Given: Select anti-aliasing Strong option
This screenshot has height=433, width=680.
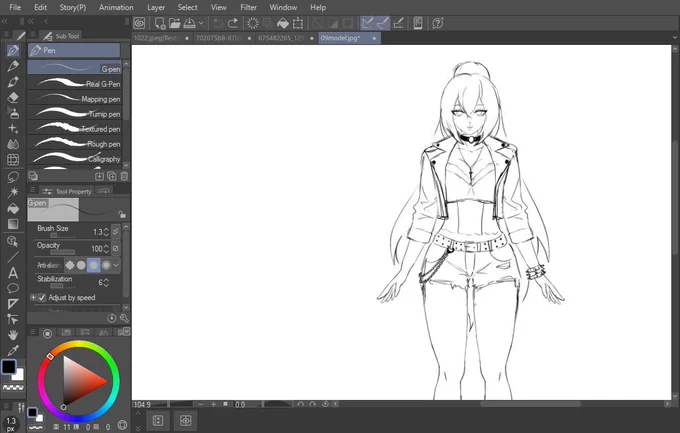Looking at the screenshot, I should [106, 265].
